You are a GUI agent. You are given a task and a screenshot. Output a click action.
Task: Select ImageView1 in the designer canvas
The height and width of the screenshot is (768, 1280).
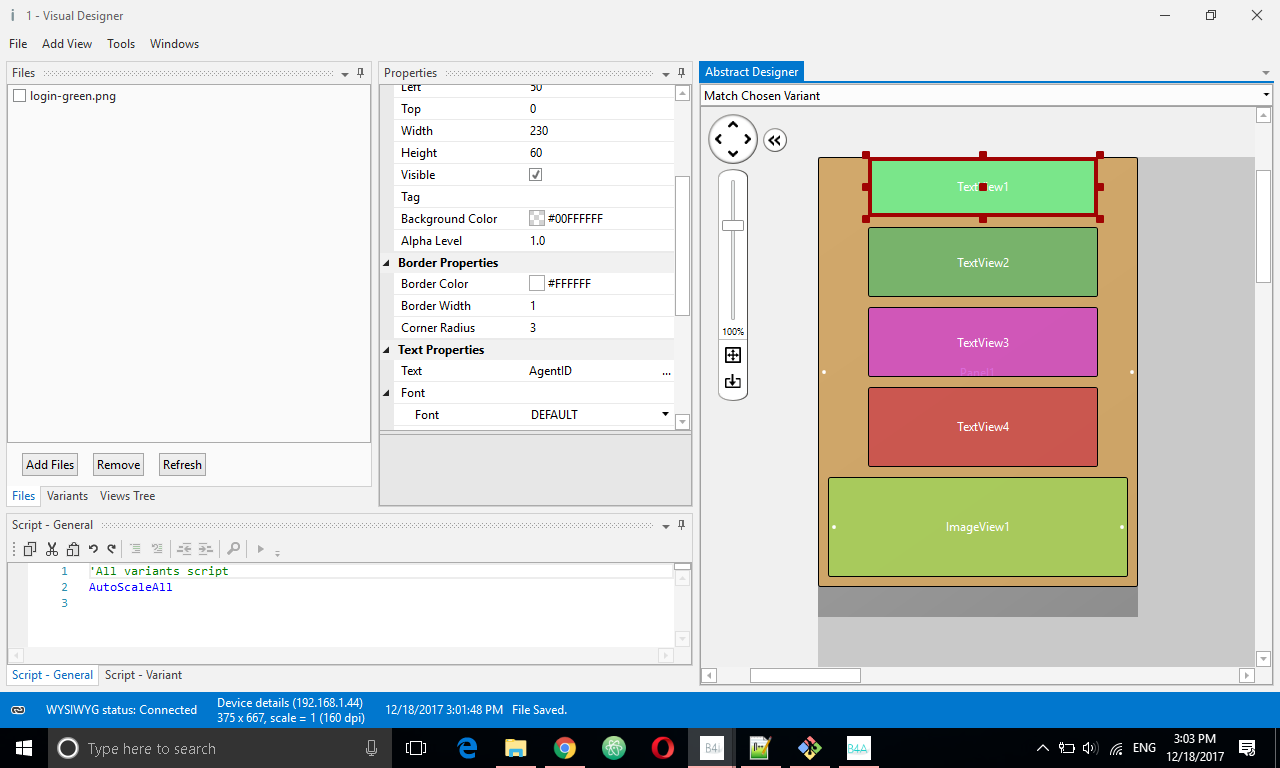978,527
